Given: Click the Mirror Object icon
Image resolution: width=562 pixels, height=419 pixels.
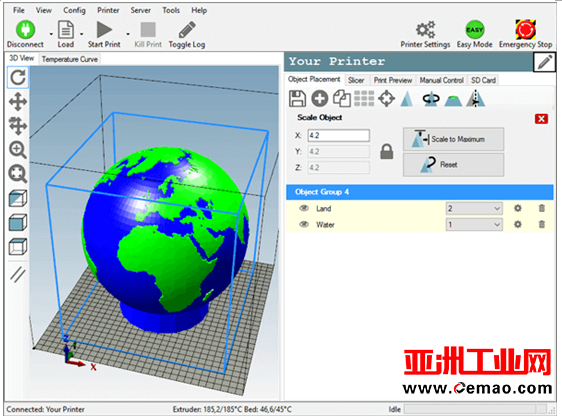Looking at the screenshot, I should pyautogui.click(x=475, y=98).
